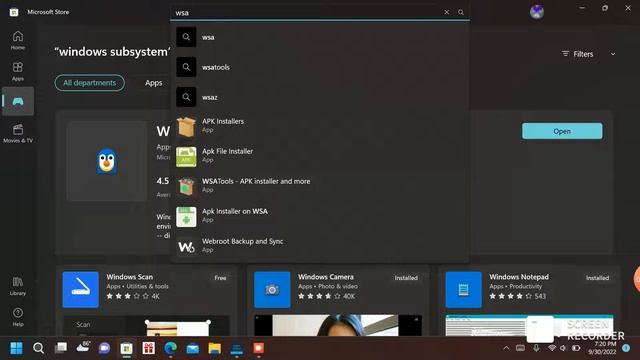Open Library in the sidebar
640x360 pixels.
click(x=18, y=286)
